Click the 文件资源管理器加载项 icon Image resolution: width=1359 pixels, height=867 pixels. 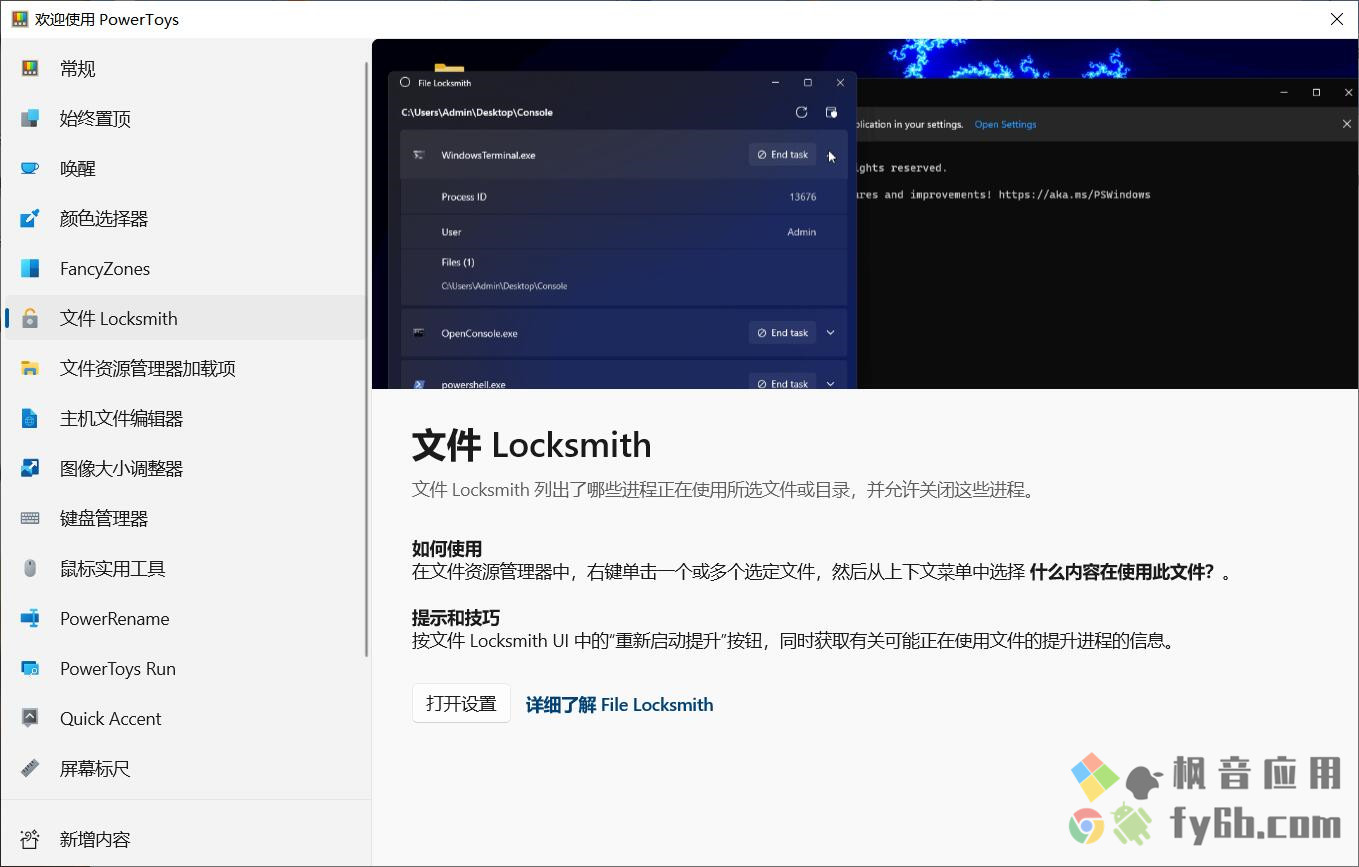(x=30, y=369)
